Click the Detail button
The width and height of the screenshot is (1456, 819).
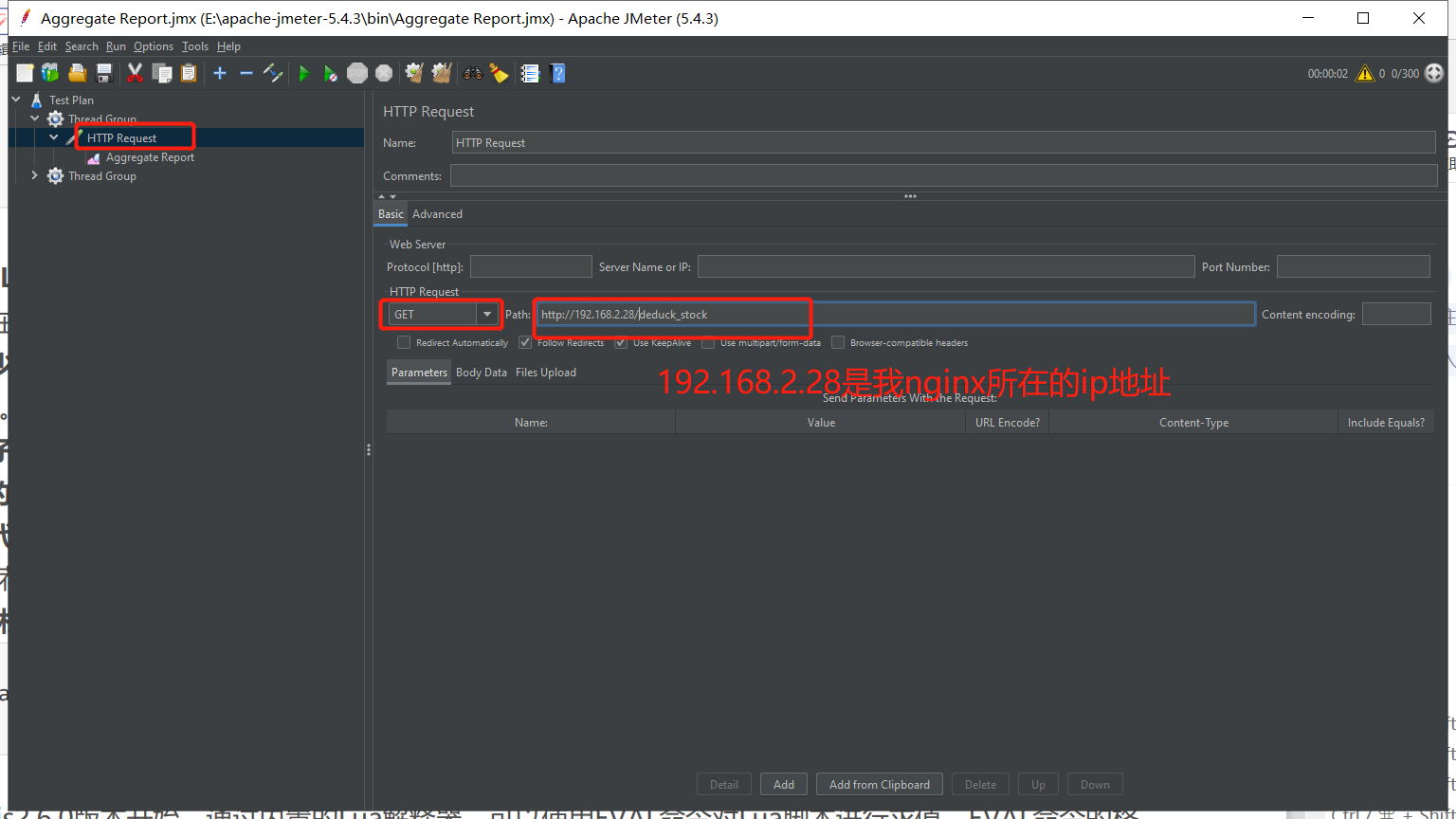(x=724, y=784)
